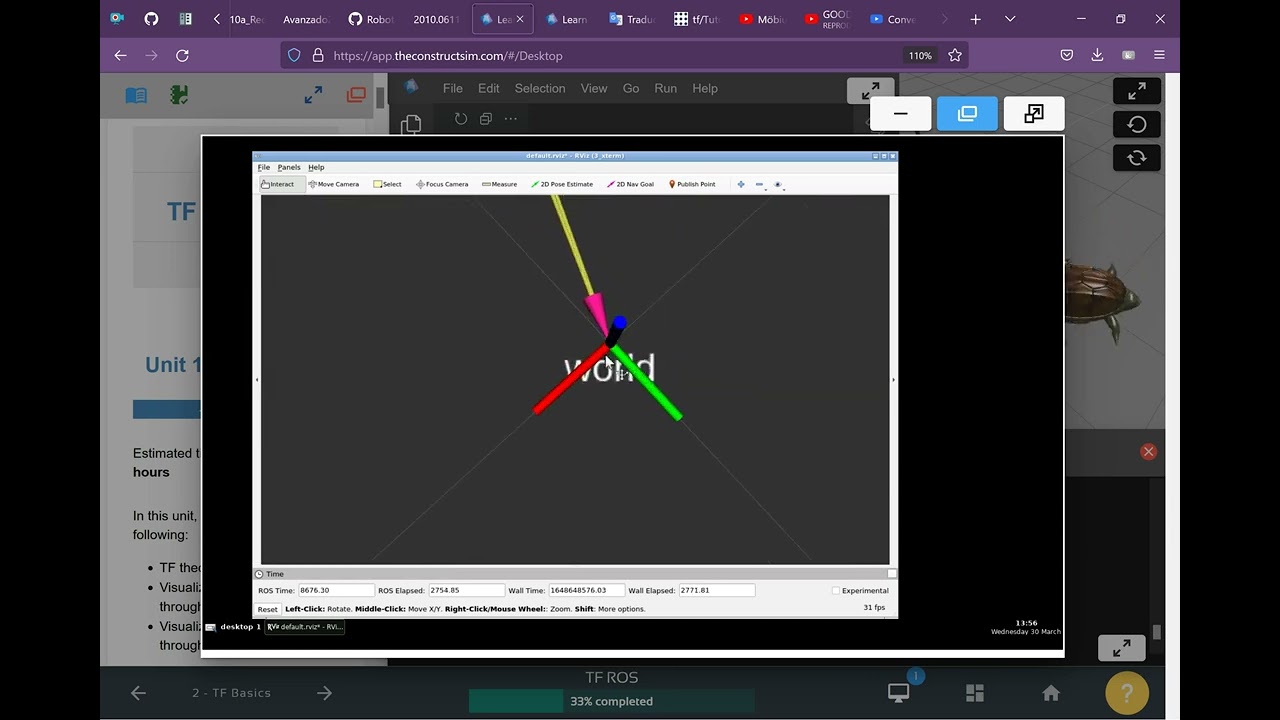The height and width of the screenshot is (720, 1280).
Task: Open the eye view-options dropdown in RViz toolbar
Action: click(778, 184)
